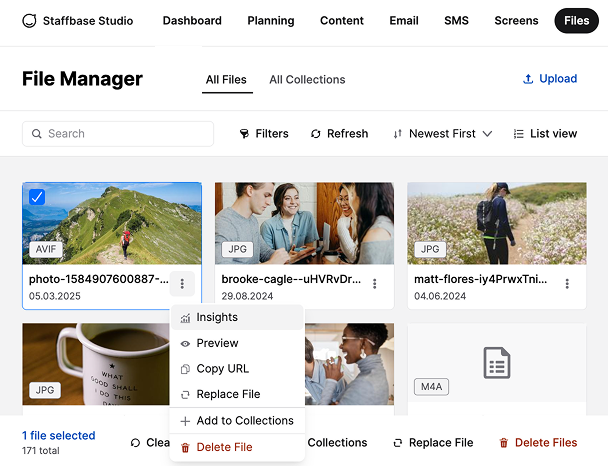Open the actions menu for photo-1584907600887
Viewport: 608px width, 466px height.
tap(182, 284)
